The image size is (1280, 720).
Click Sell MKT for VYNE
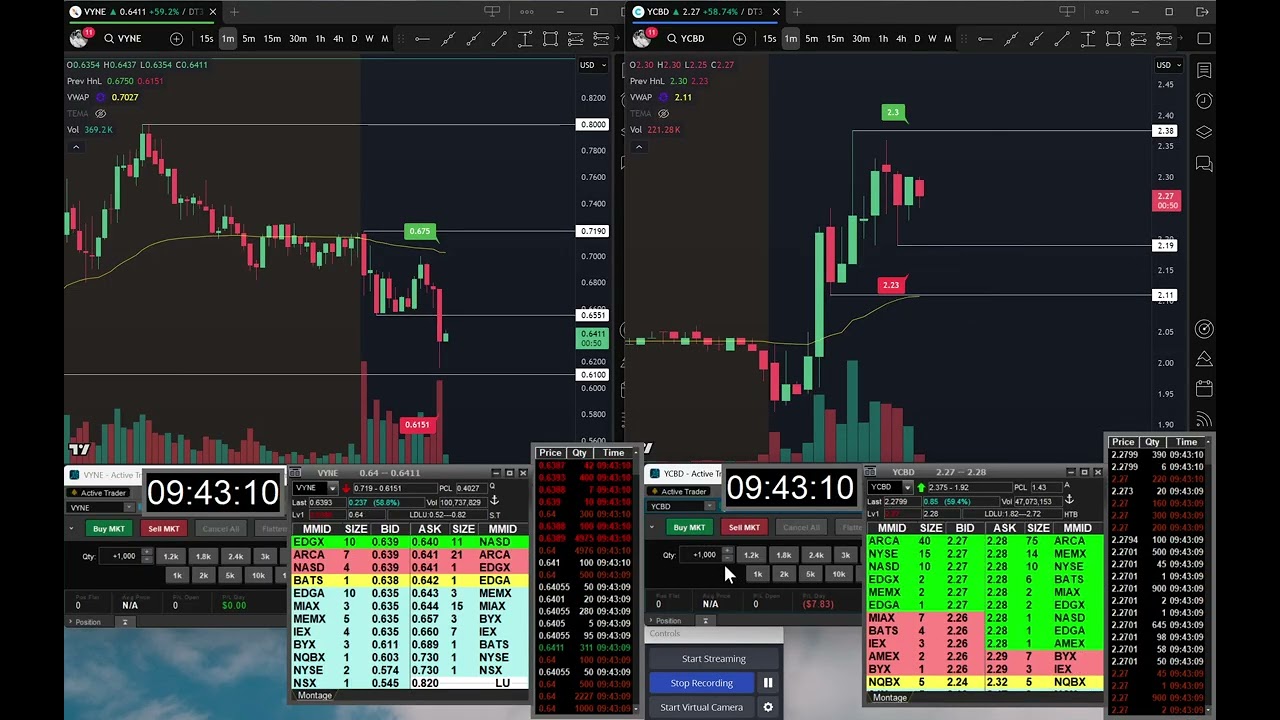pos(163,529)
